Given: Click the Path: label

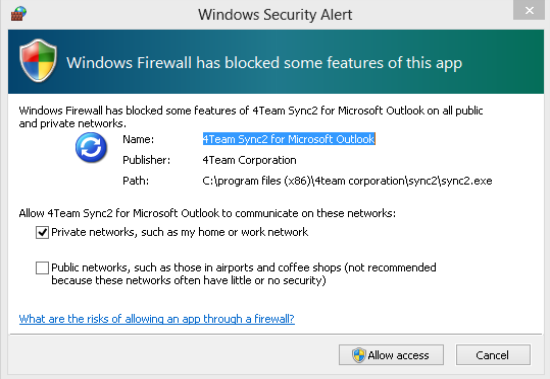Looking at the screenshot, I should click(135, 181).
